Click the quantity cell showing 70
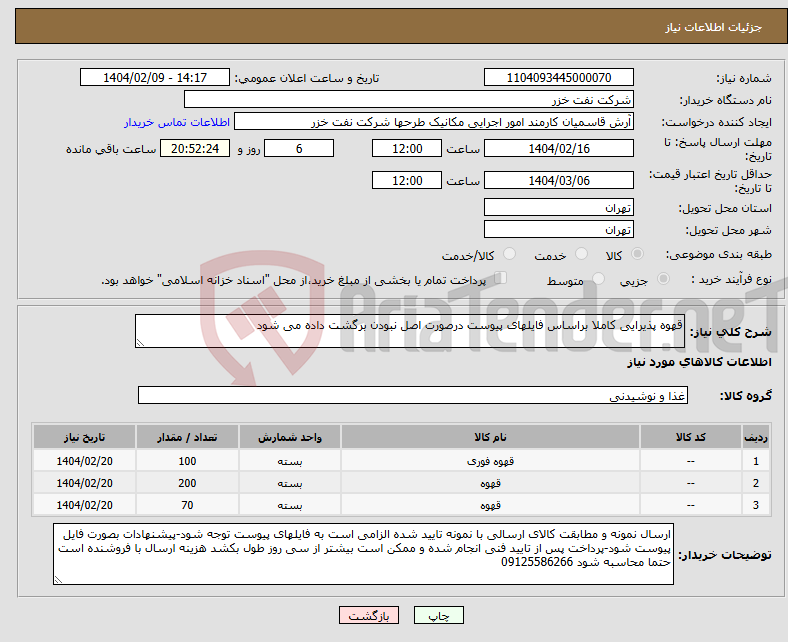Viewport: 788px width, 642px height. click(x=187, y=505)
